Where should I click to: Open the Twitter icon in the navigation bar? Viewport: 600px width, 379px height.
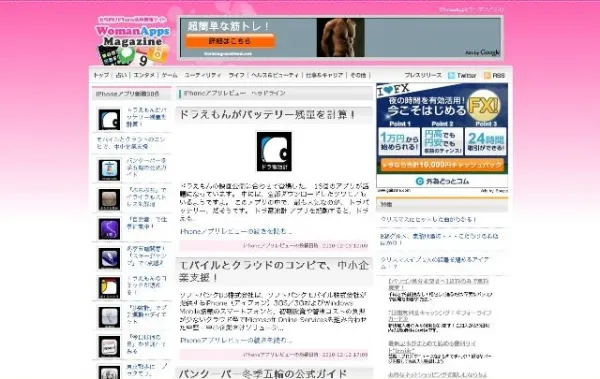click(452, 75)
